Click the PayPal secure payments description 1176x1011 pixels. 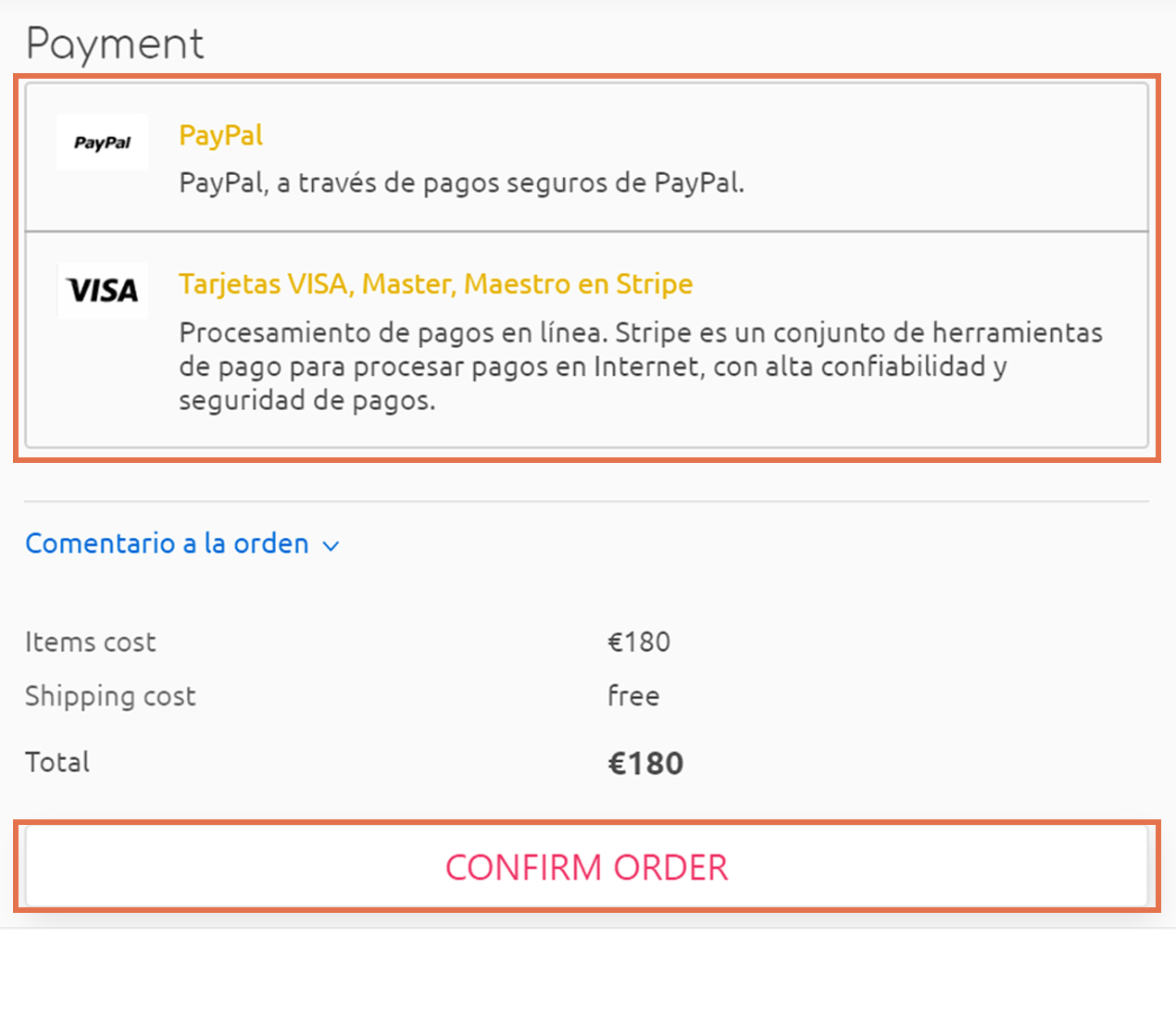click(x=461, y=183)
